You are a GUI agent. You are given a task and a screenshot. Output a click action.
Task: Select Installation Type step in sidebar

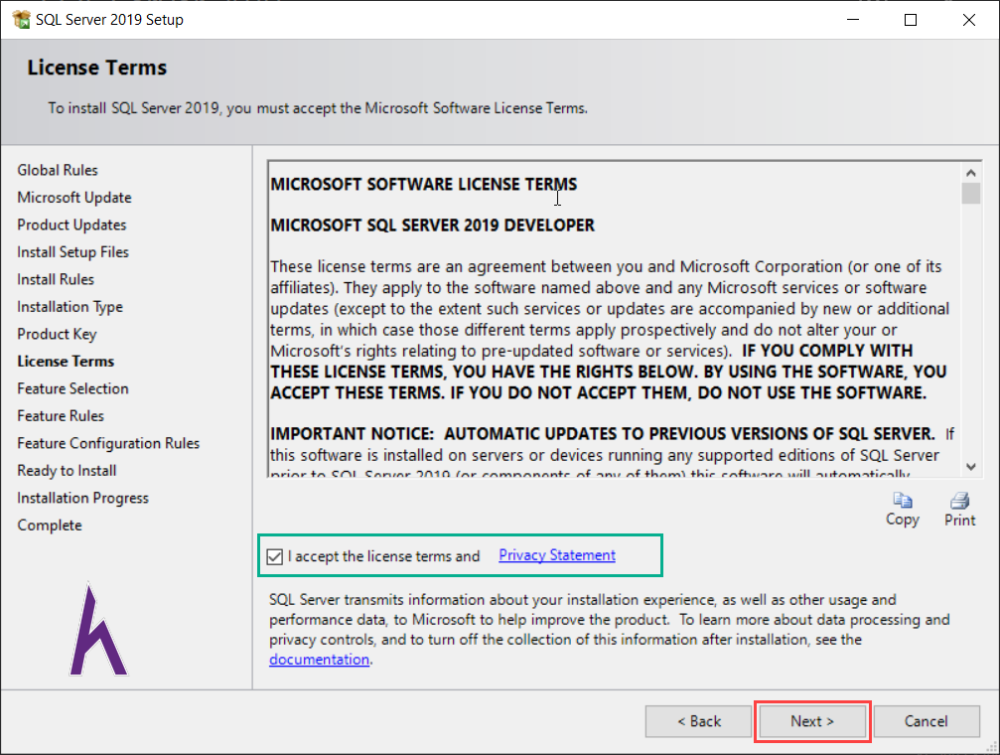tap(70, 307)
